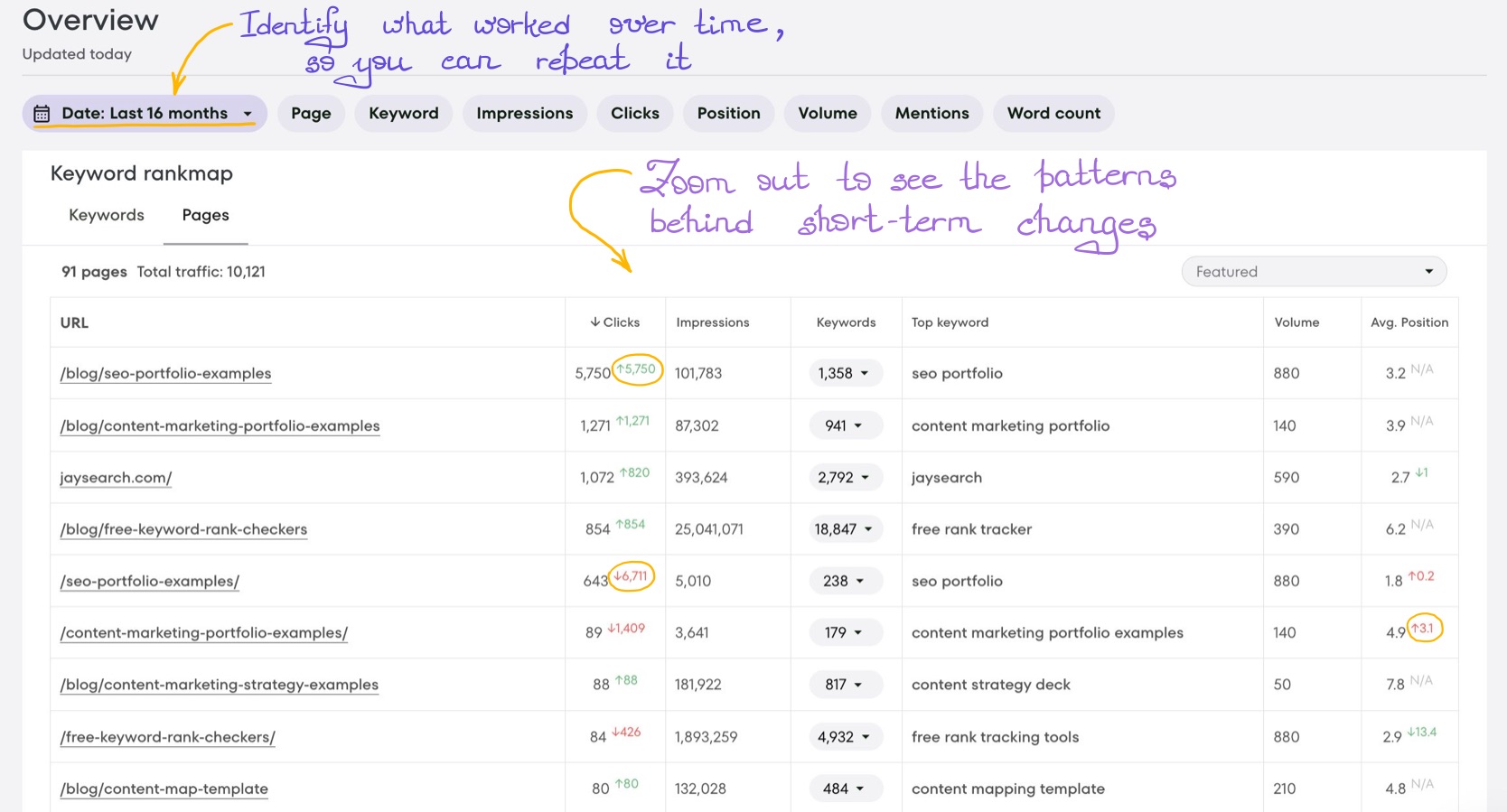
Task: Click 'content mapping template' keyword cell
Action: [x=1007, y=789]
